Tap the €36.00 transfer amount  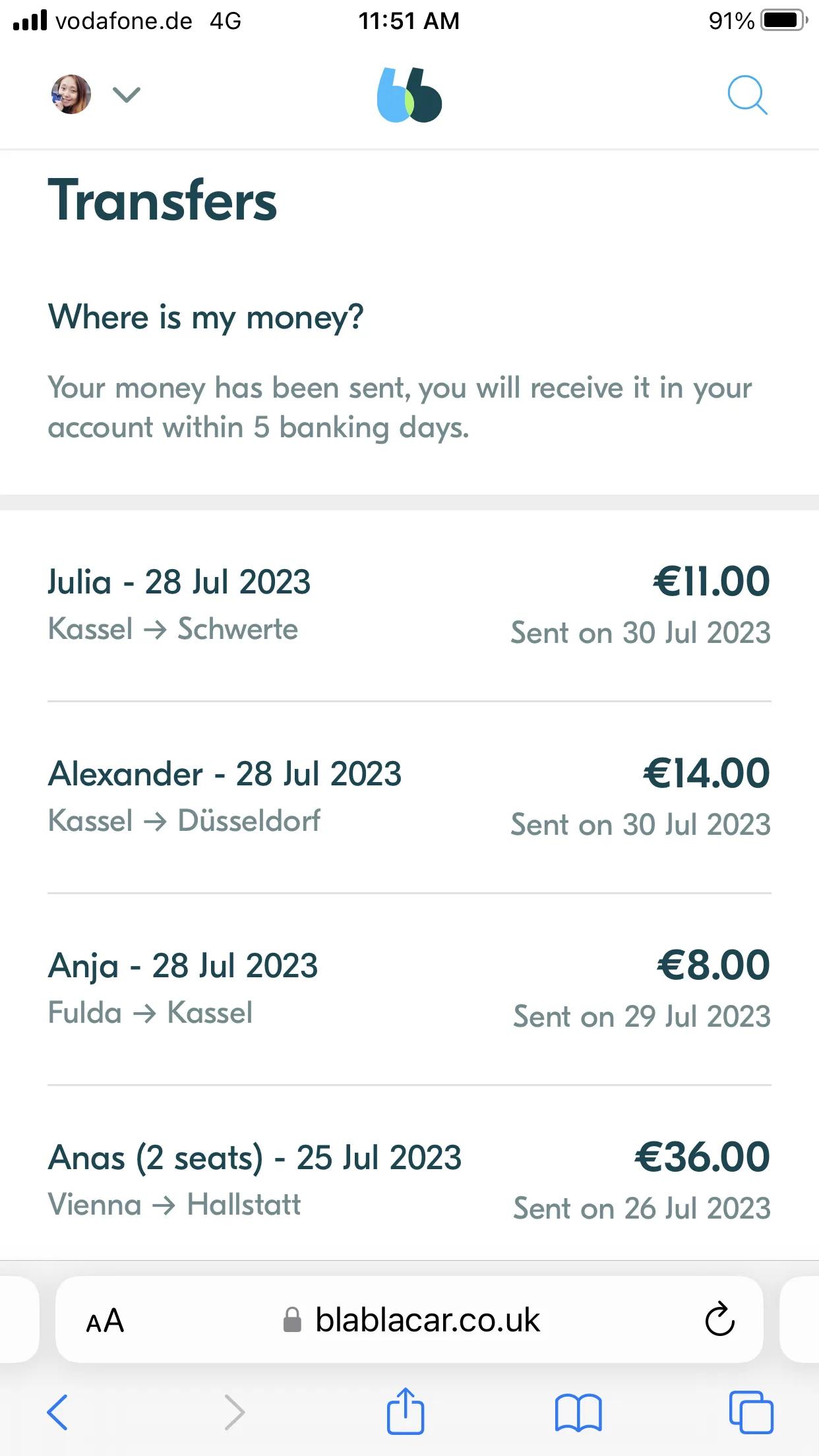click(702, 1157)
